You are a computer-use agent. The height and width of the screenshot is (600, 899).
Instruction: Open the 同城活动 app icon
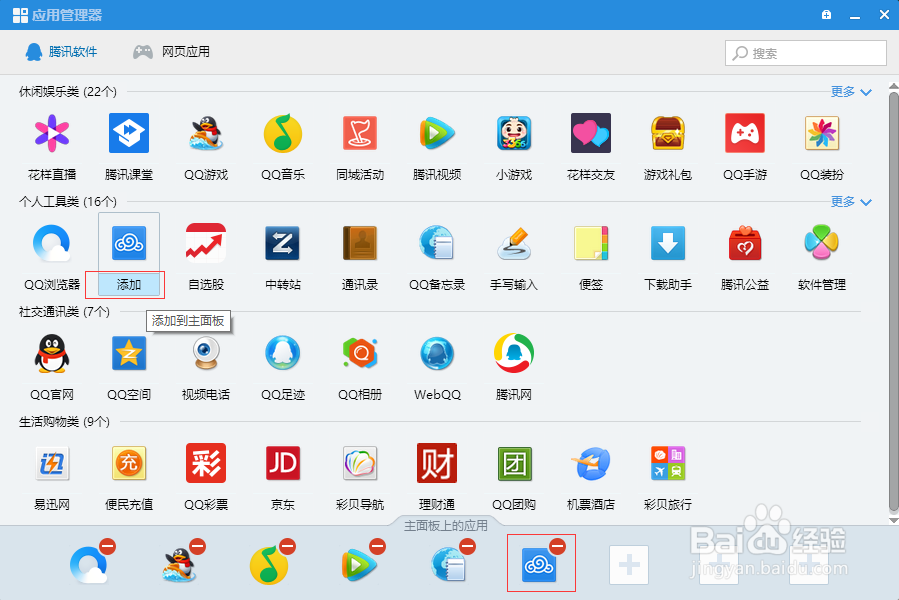point(360,133)
